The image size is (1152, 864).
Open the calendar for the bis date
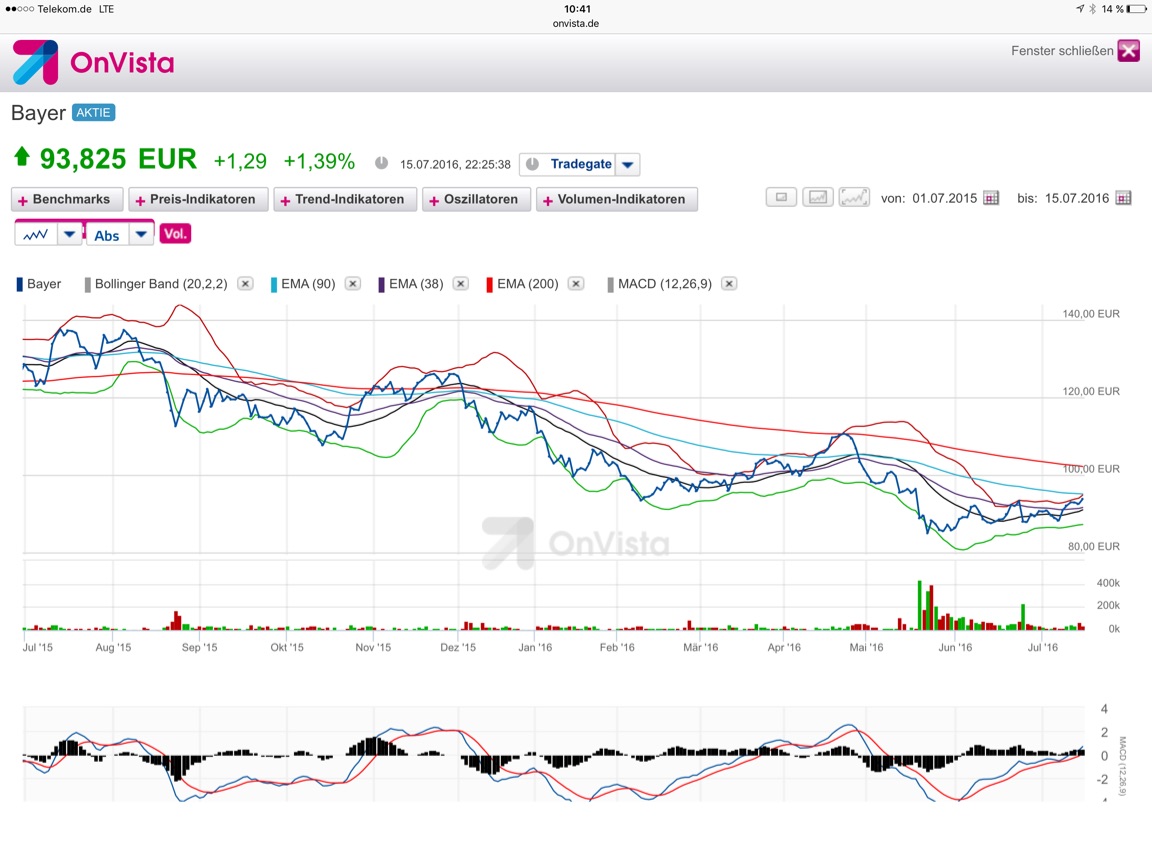click(1123, 198)
